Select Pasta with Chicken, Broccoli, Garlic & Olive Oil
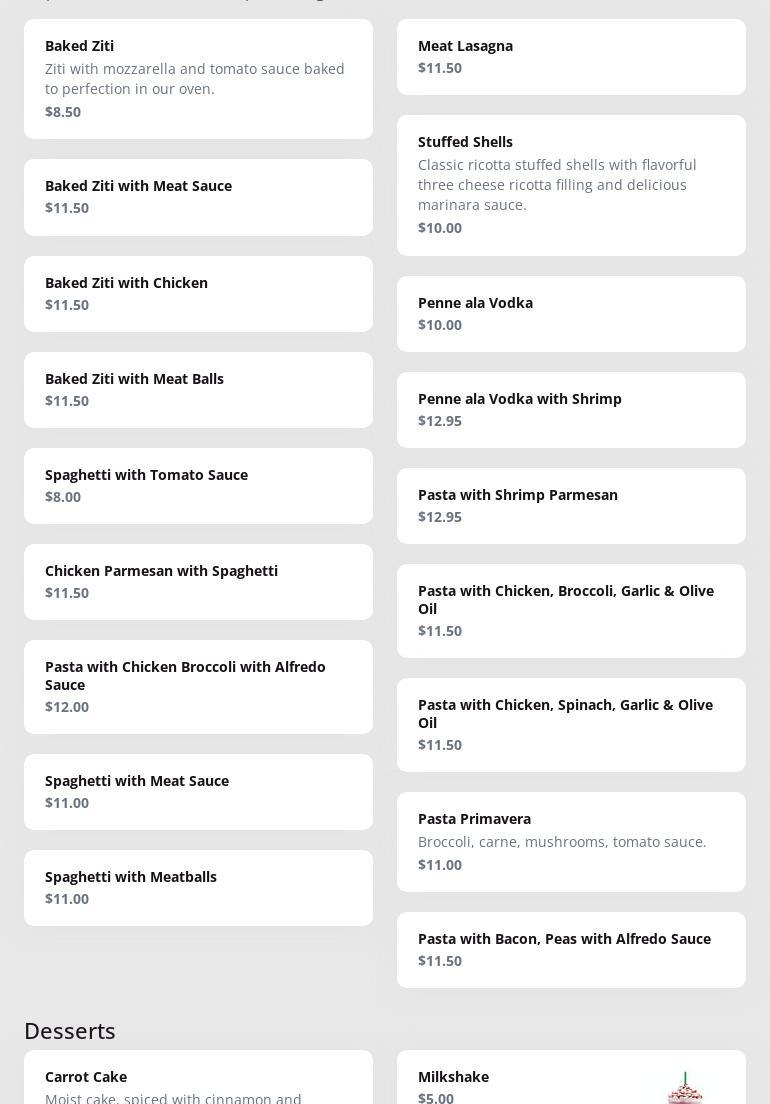Image resolution: width=770 pixels, height=1104 pixels. point(571,611)
